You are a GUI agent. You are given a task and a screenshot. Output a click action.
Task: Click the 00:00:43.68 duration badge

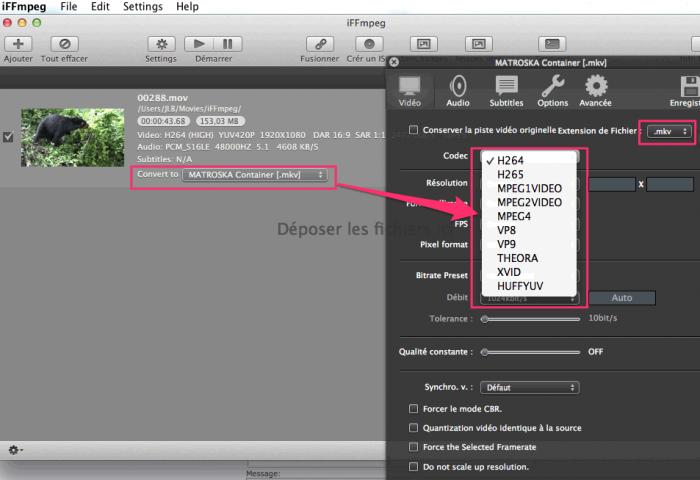click(163, 121)
